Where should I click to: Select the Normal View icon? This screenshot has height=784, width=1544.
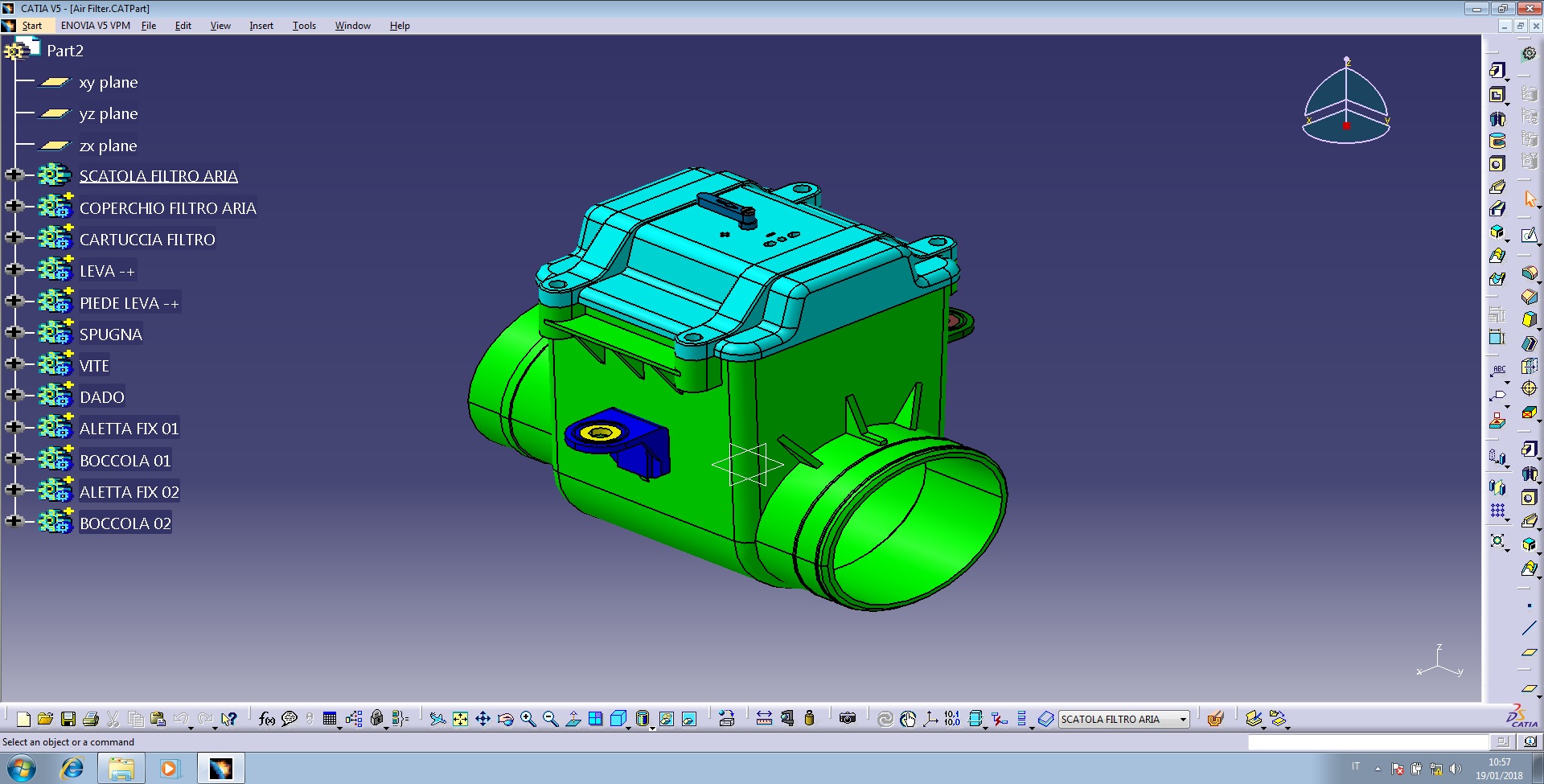click(x=573, y=719)
